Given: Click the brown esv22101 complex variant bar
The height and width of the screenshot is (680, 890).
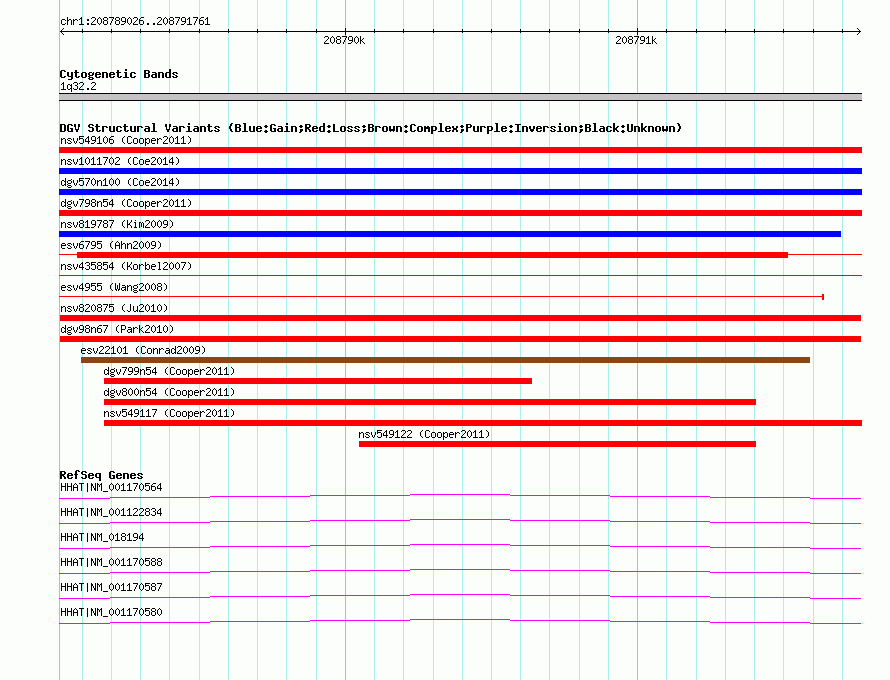Looking at the screenshot, I should click(446, 360).
